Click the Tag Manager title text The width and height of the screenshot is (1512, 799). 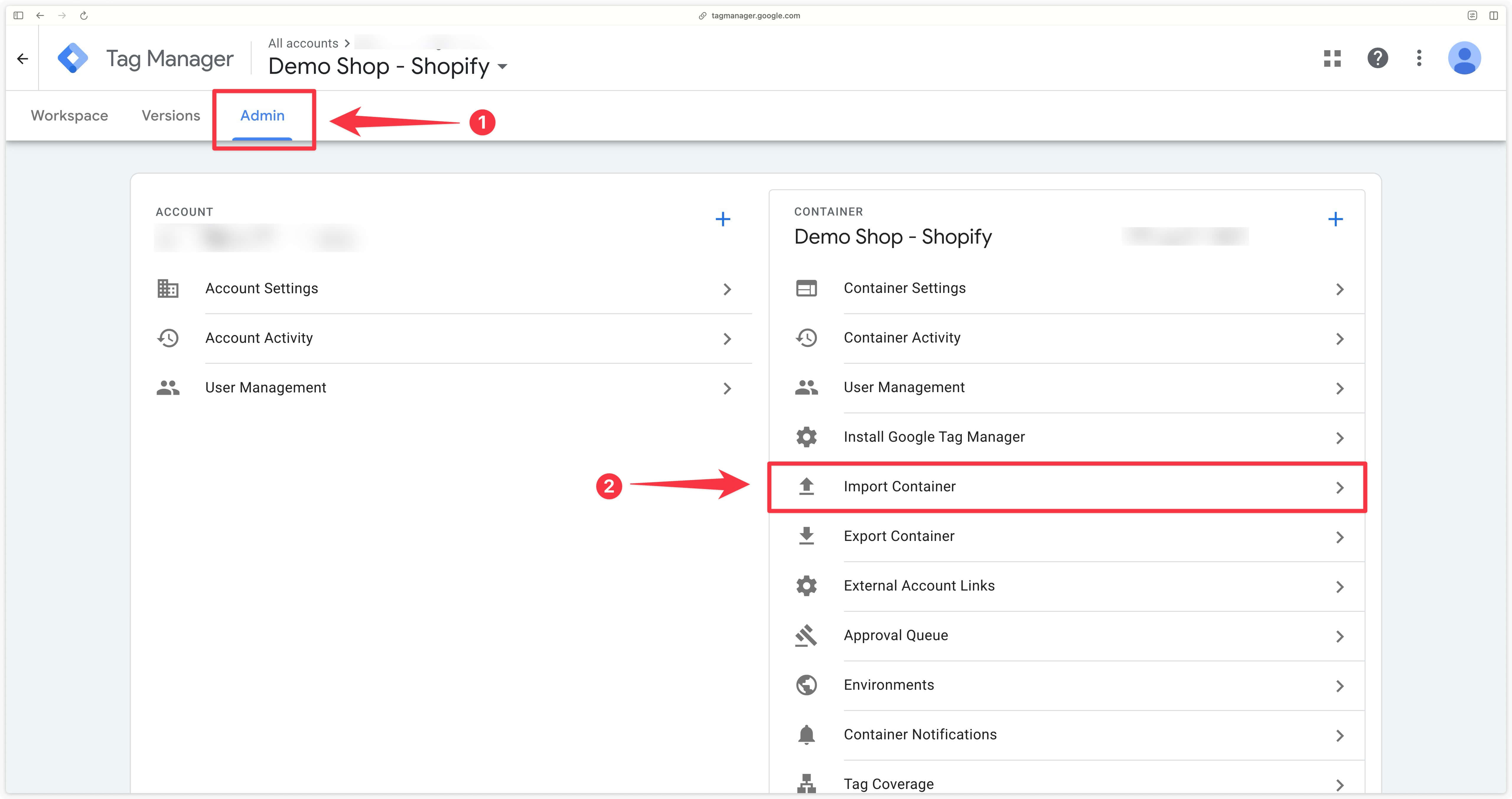pos(170,59)
